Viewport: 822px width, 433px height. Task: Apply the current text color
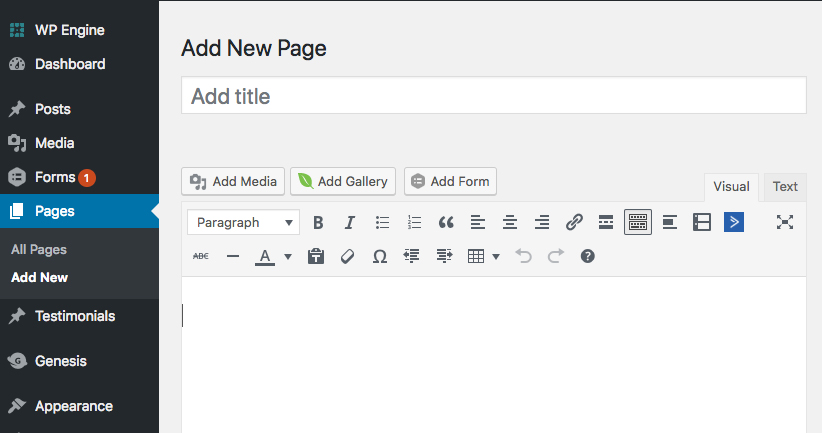pyautogui.click(x=265, y=256)
